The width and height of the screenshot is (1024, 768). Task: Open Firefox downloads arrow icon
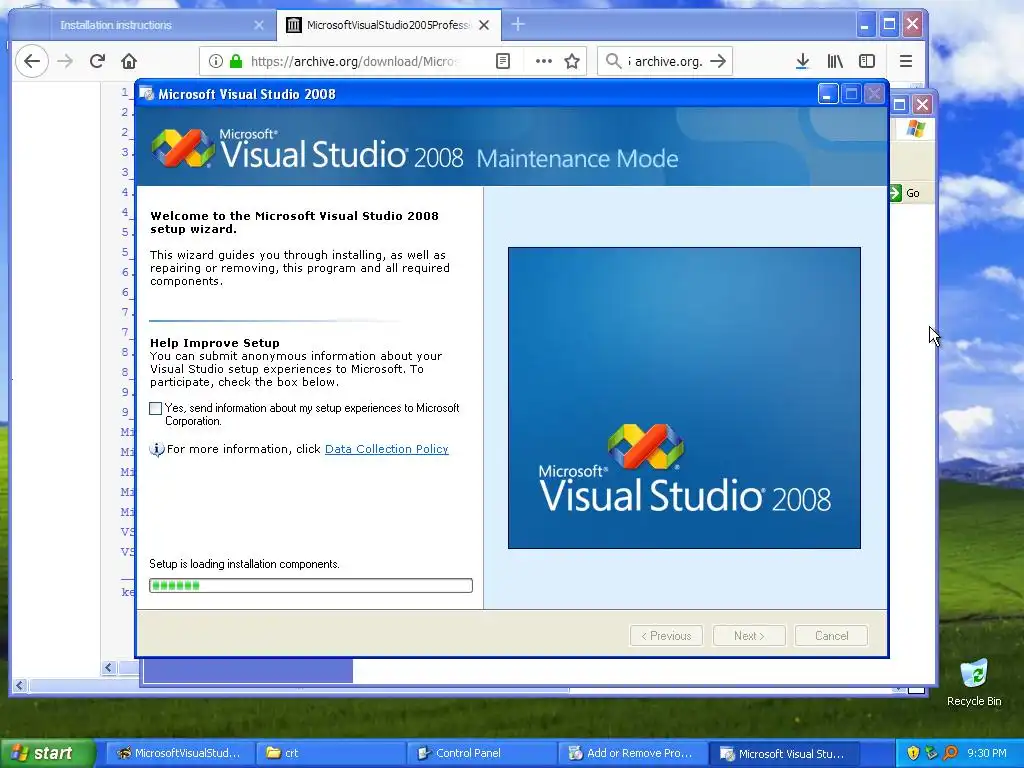(x=803, y=61)
